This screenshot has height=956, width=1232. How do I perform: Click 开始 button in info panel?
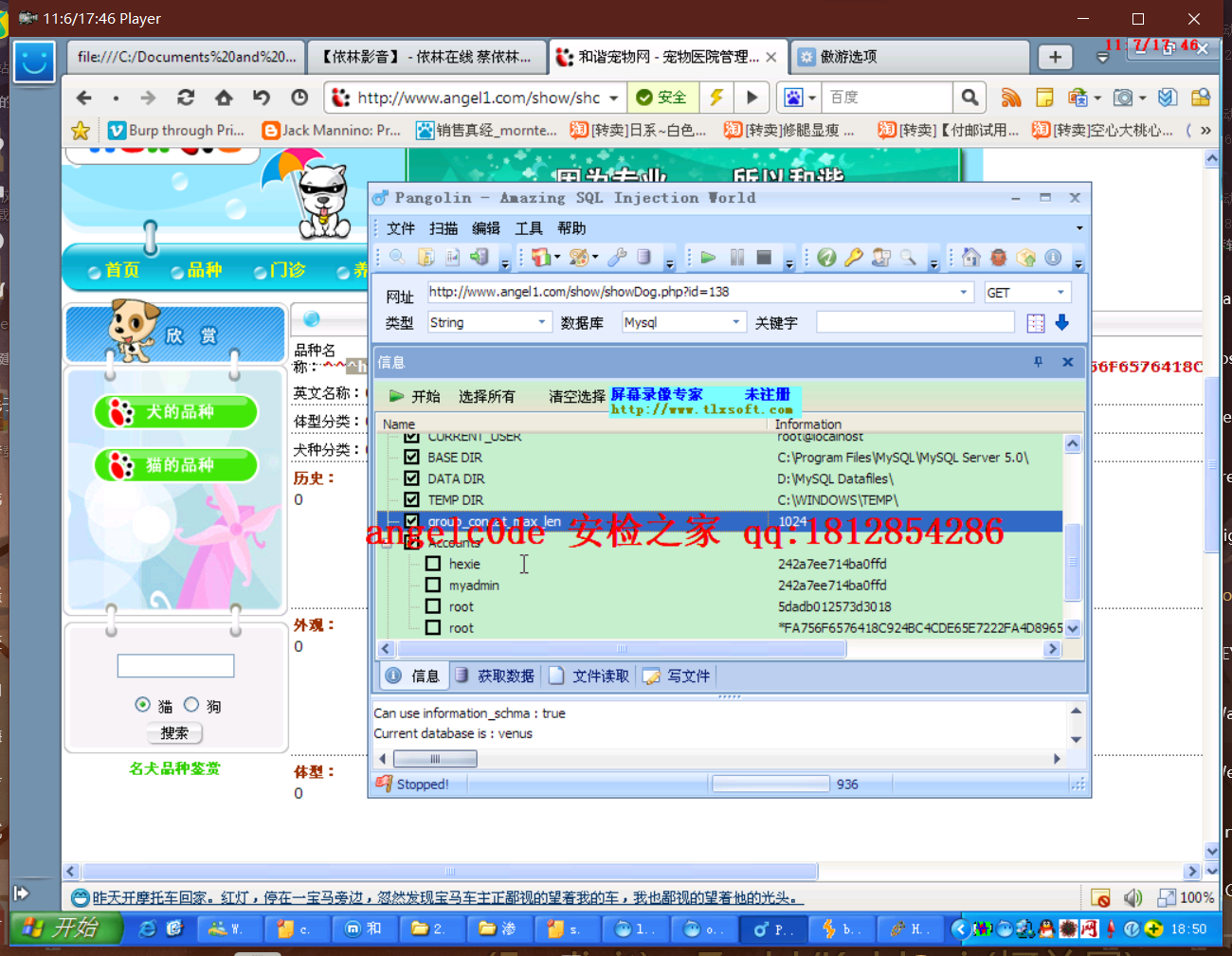pos(415,396)
